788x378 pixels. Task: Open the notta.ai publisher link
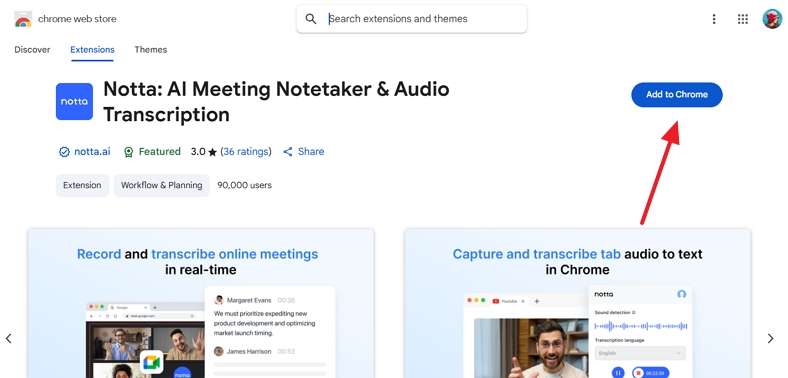(92, 152)
